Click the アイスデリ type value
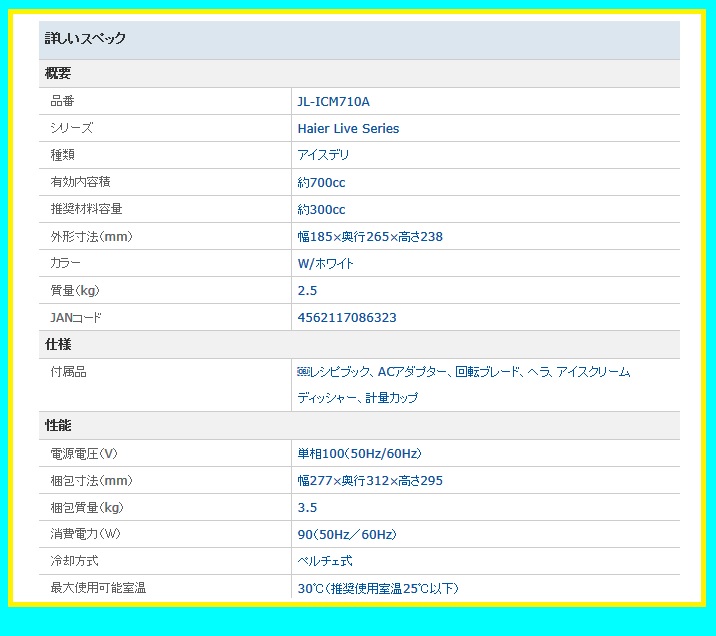The height and width of the screenshot is (636, 716). tap(323, 156)
